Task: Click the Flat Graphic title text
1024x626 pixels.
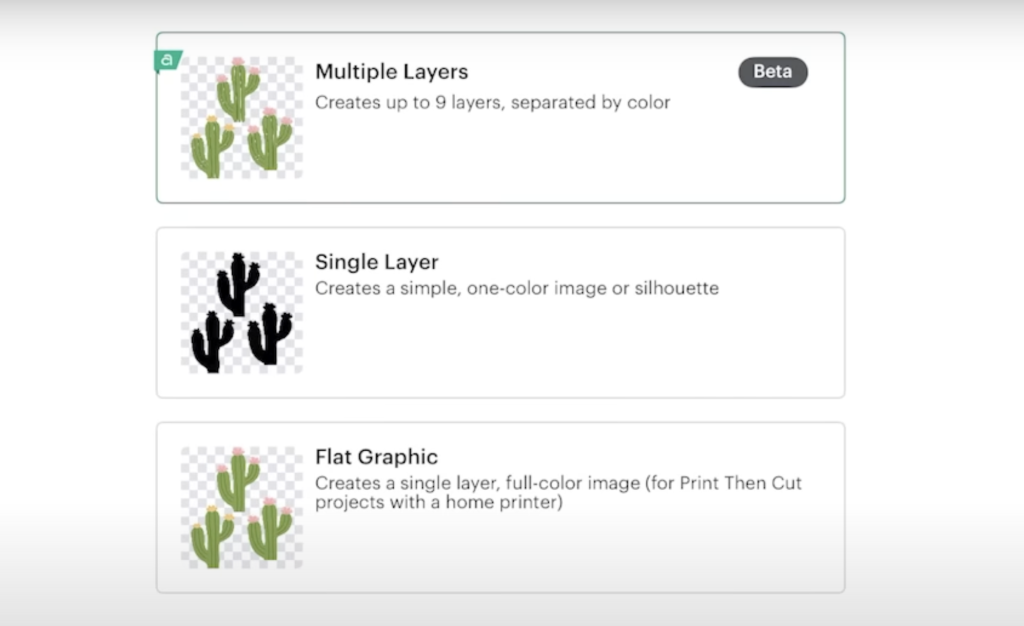Action: pos(376,456)
